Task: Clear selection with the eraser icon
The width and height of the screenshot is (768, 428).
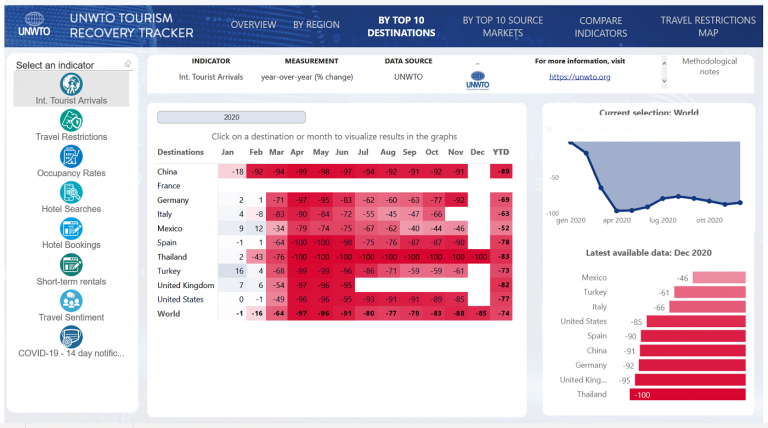Action: point(127,64)
